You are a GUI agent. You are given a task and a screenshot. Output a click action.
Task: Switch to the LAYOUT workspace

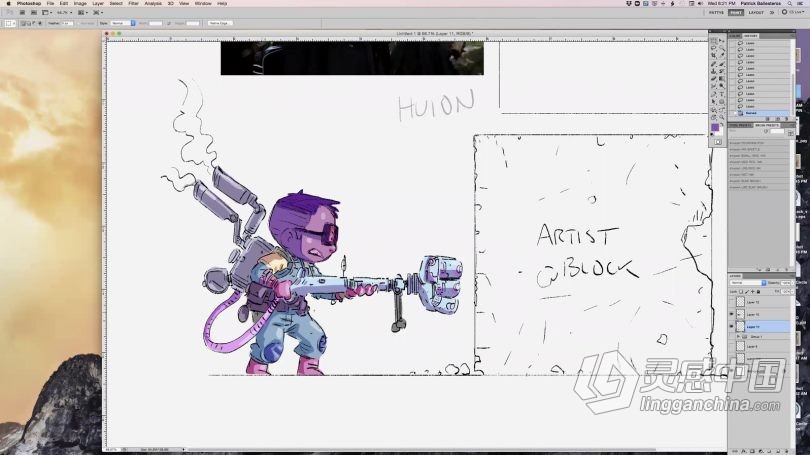pyautogui.click(x=756, y=12)
